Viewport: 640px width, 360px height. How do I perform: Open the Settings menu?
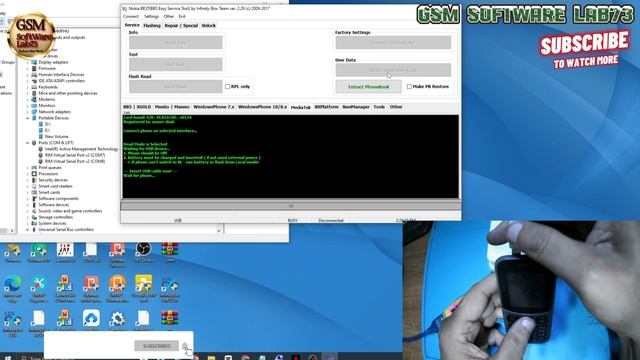pos(151,16)
